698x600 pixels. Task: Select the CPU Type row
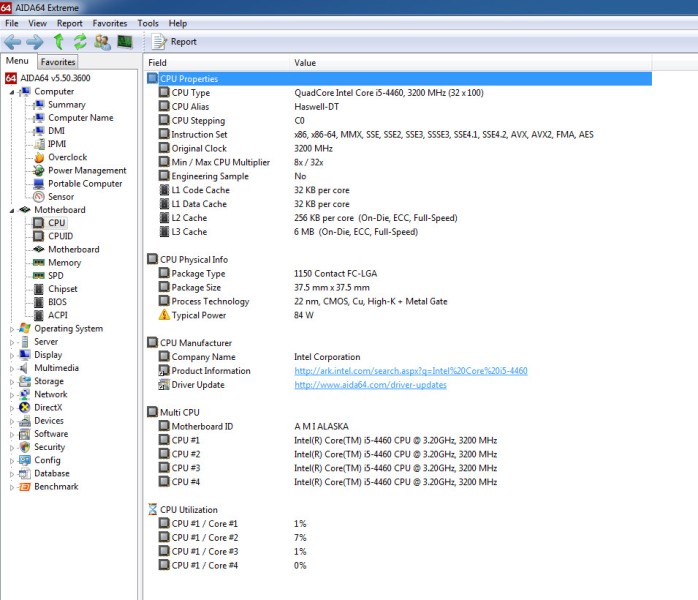[190, 93]
